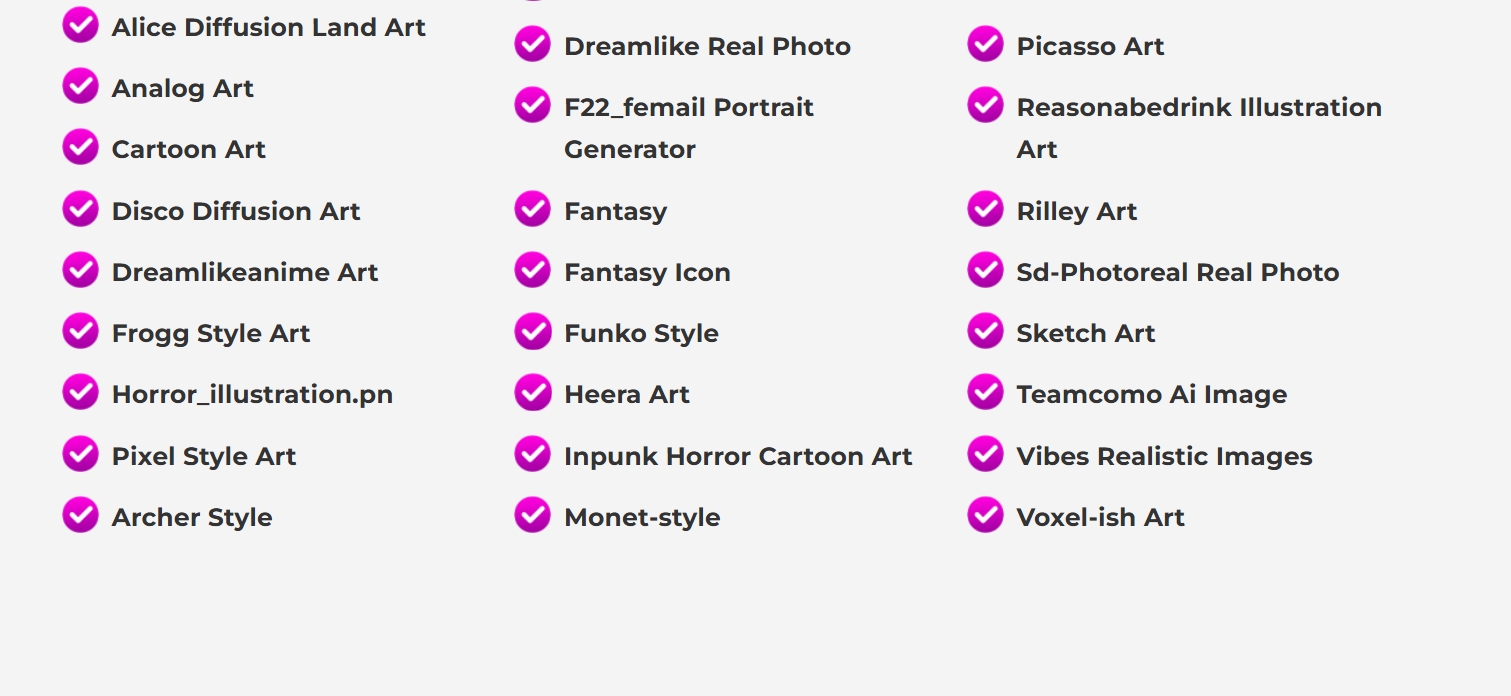Click the checkmark next to Funko Style
This screenshot has height=696, width=1511.
point(532,331)
